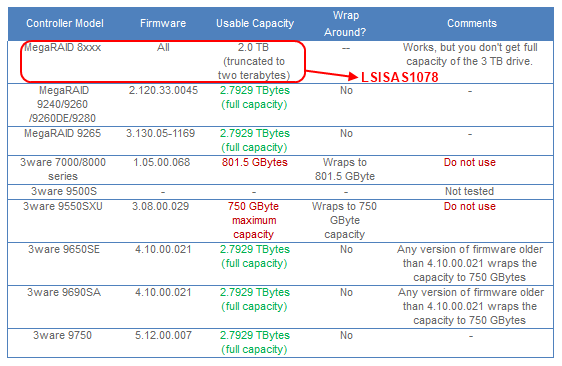The height and width of the screenshot is (366, 562).
Task: Select the 3ware 9750 cell
Action: coord(63,336)
